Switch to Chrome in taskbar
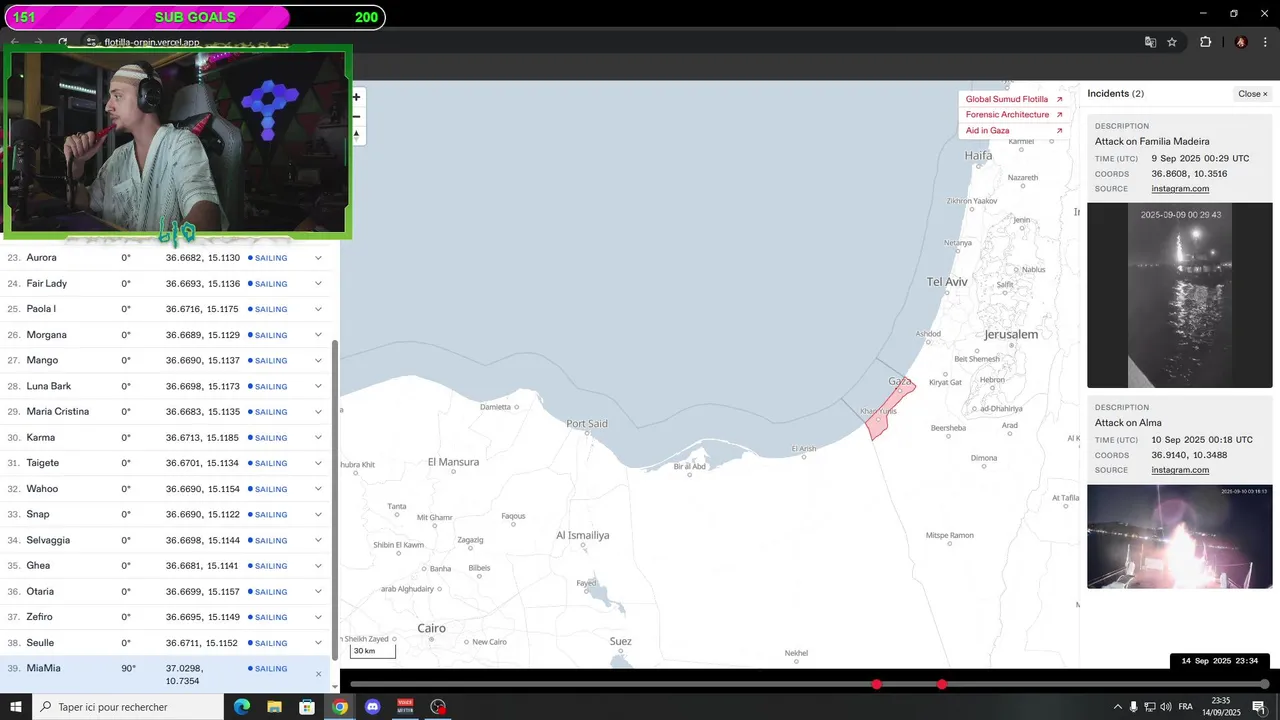This screenshot has width=1280, height=720. tap(340, 707)
